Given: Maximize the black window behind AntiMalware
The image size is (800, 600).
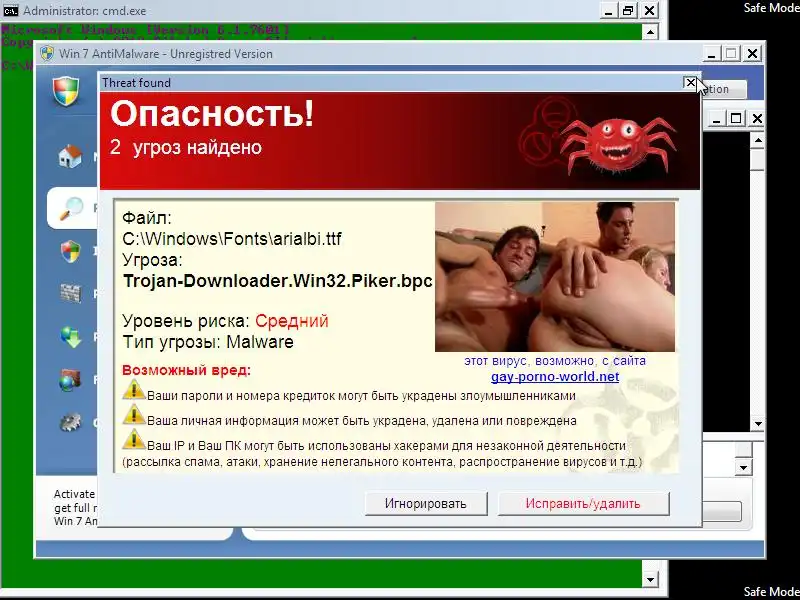Looking at the screenshot, I should click(x=736, y=119).
